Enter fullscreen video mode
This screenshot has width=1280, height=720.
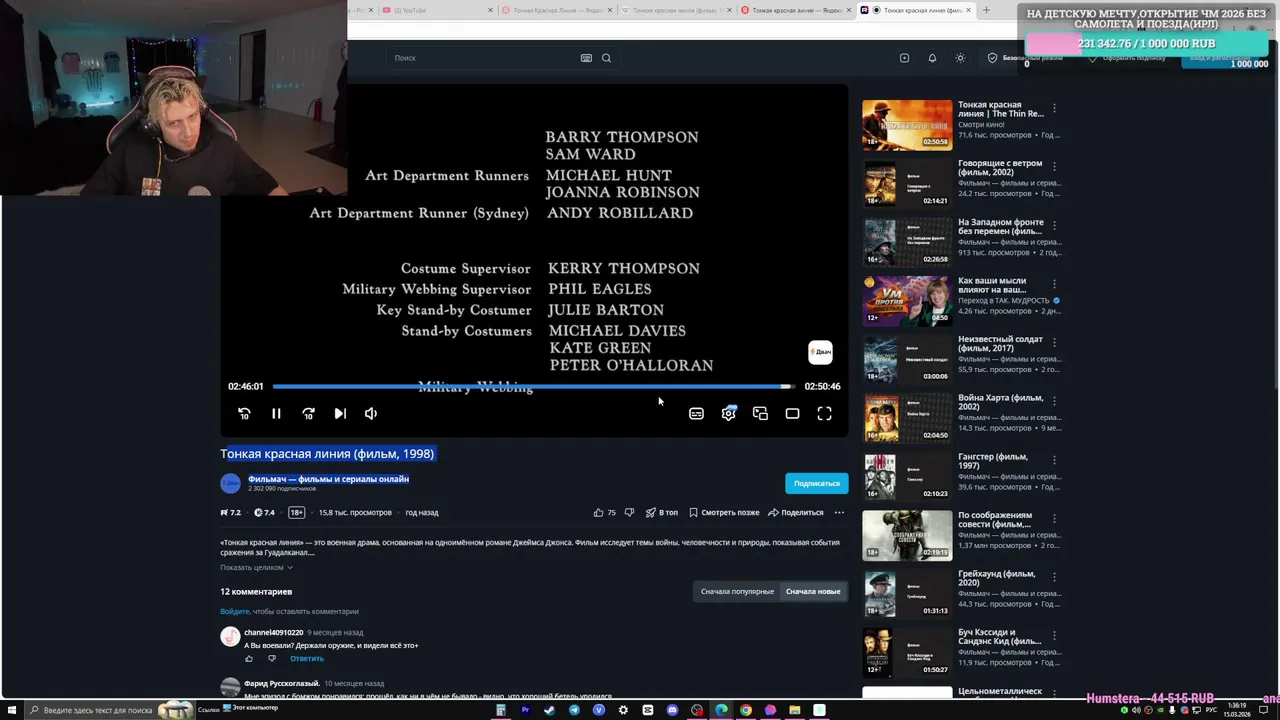tap(824, 413)
